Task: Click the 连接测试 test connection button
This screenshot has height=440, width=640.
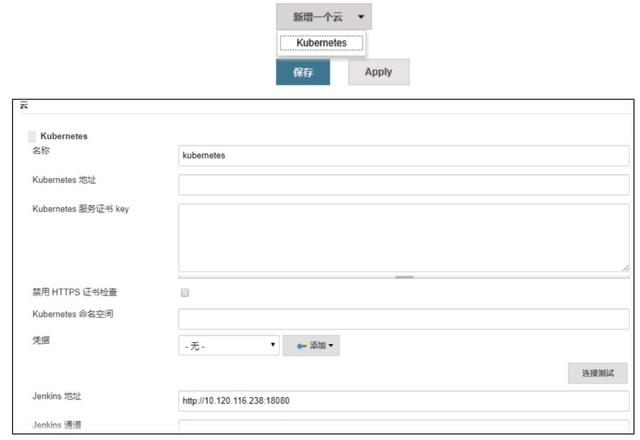Action: coord(598,373)
